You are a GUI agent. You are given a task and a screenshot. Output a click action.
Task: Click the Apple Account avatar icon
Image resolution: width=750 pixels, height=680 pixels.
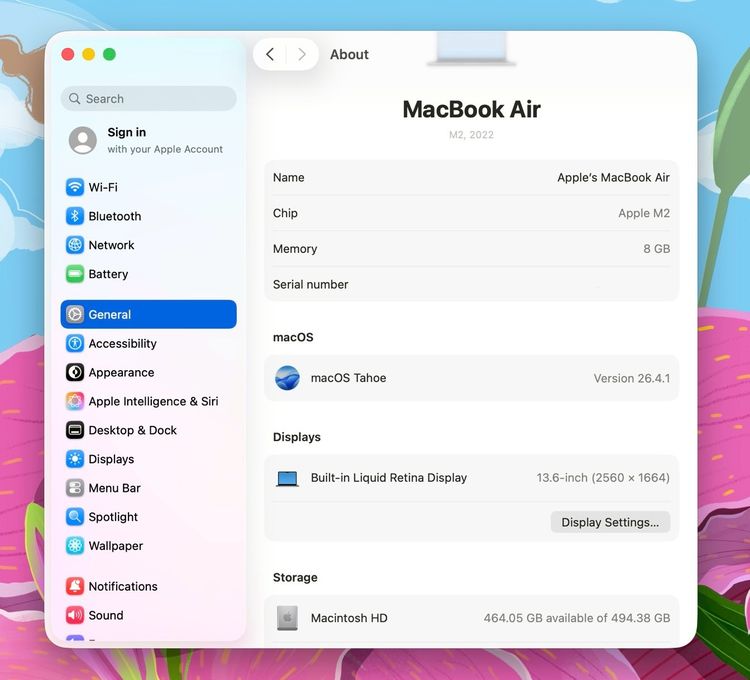(x=83, y=140)
